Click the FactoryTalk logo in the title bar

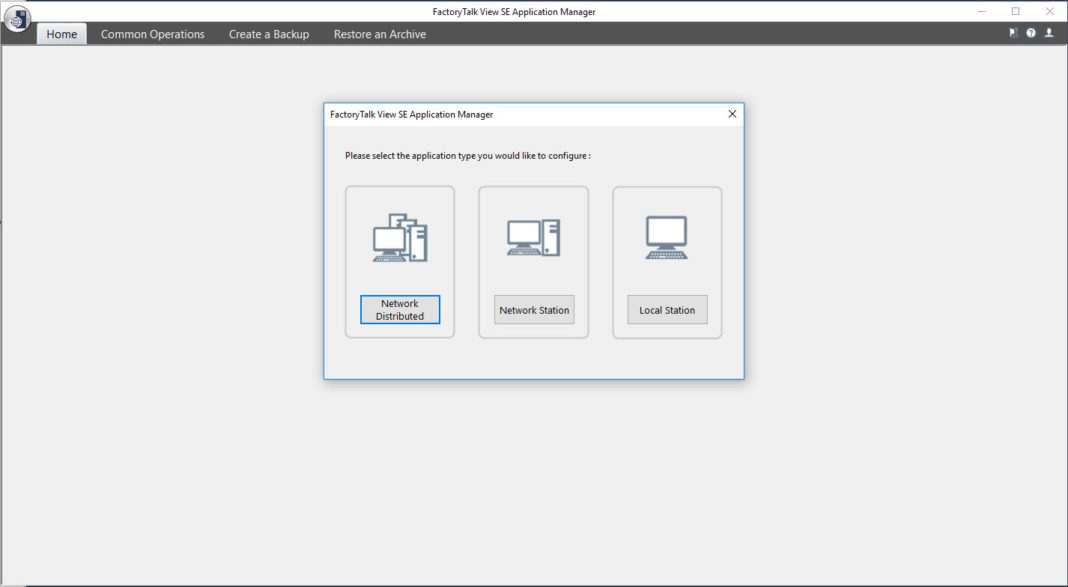[x=17, y=19]
